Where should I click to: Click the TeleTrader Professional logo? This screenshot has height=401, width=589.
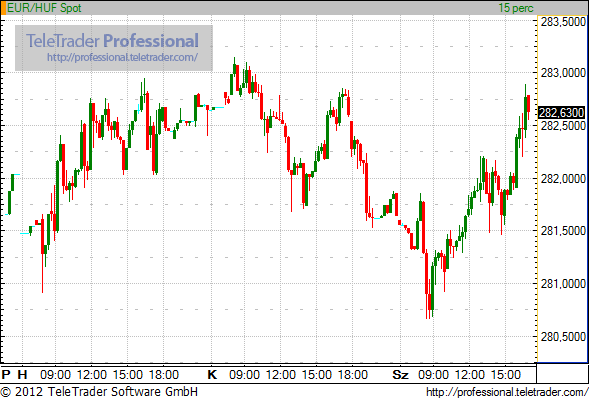coord(112,41)
